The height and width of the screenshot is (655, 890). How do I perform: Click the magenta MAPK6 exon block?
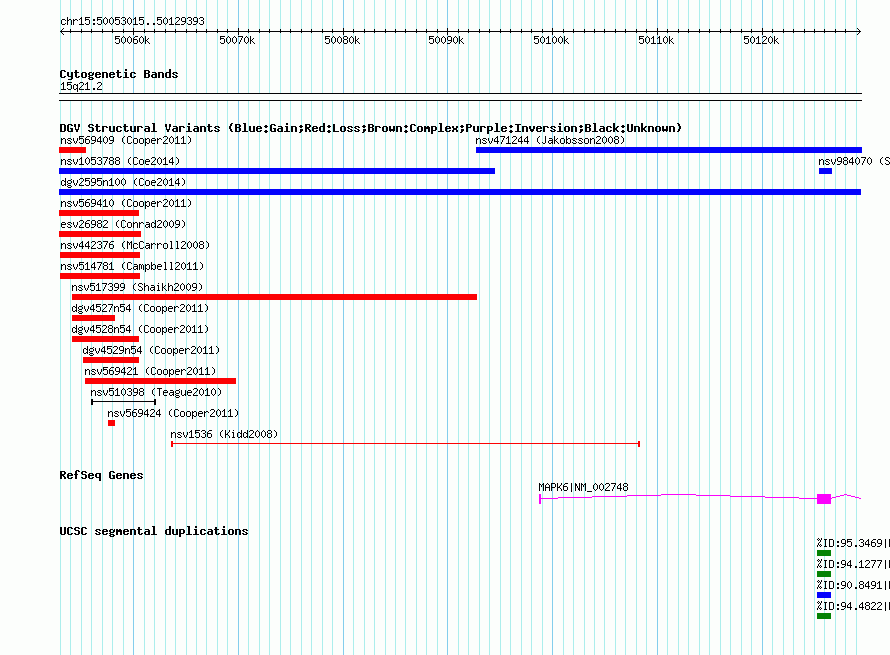tap(824, 499)
